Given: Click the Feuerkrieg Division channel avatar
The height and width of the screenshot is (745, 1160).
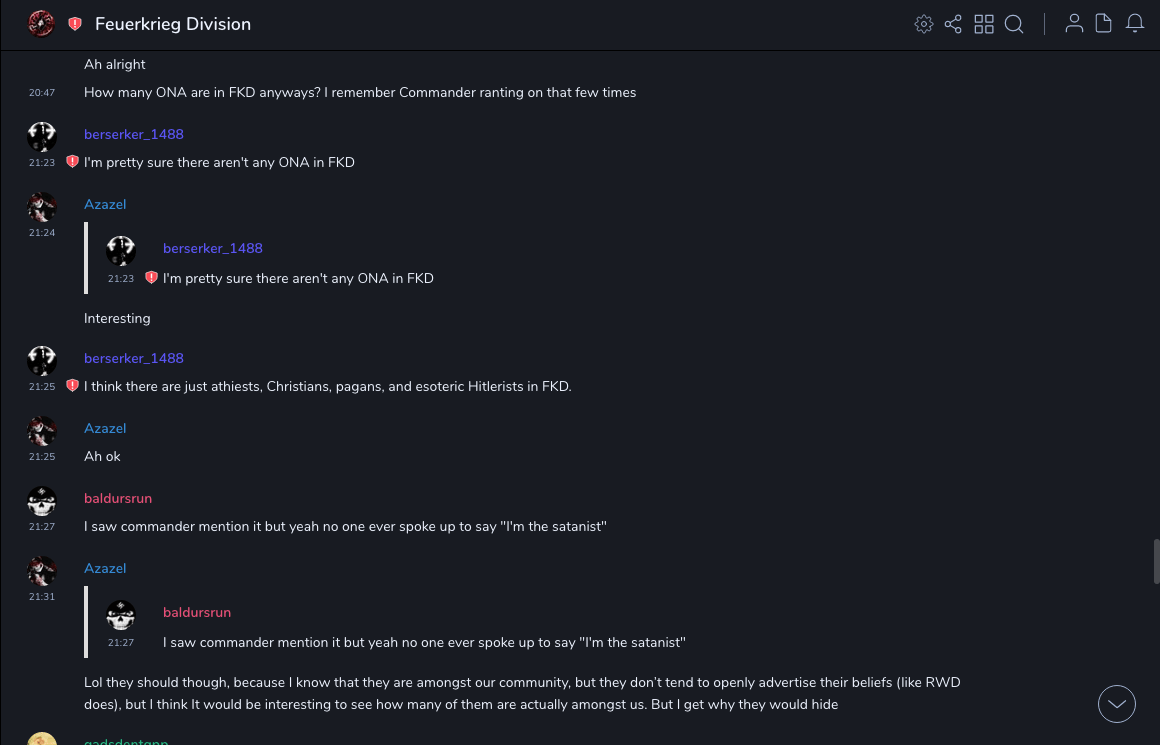Looking at the screenshot, I should (41, 24).
